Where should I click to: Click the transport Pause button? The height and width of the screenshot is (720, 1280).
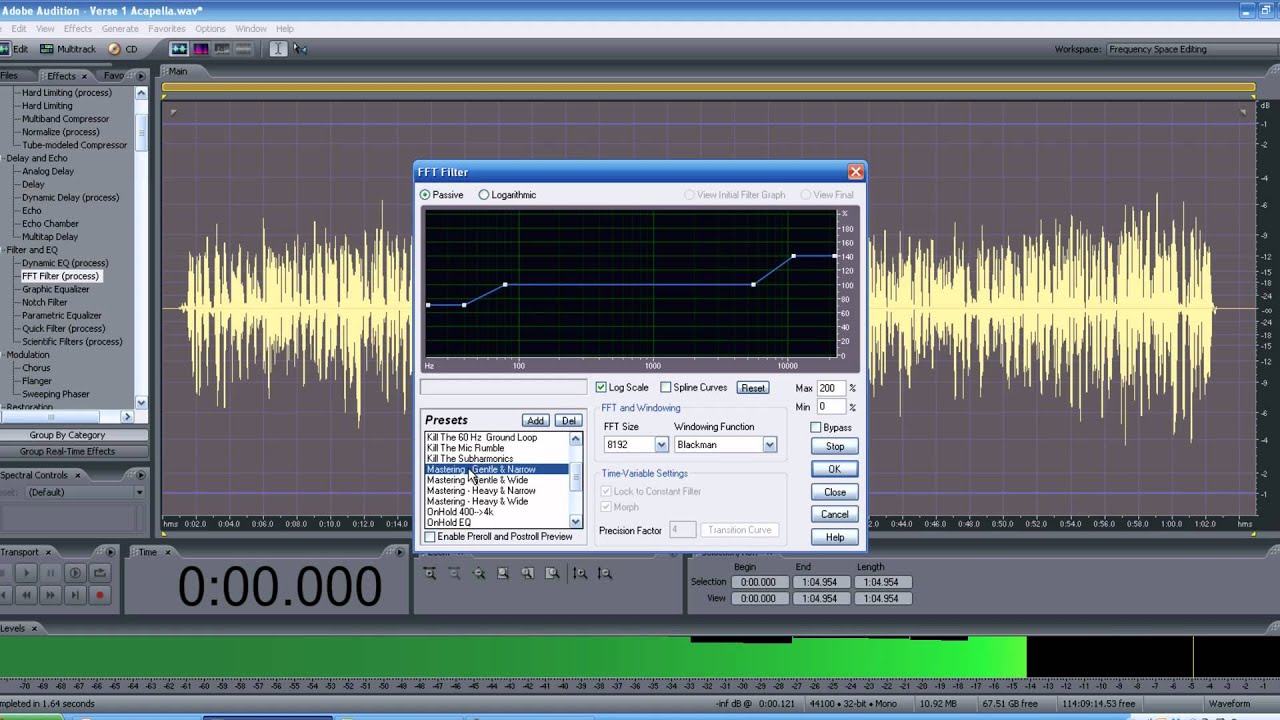point(50,573)
